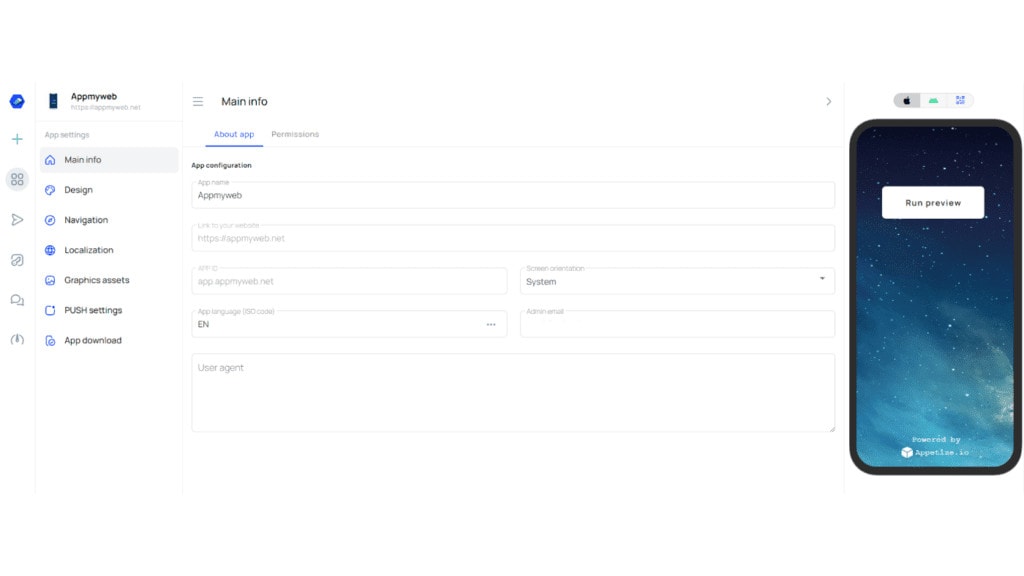Open the Screen orientation dropdown
This screenshot has width=1024, height=576.
[x=677, y=281]
